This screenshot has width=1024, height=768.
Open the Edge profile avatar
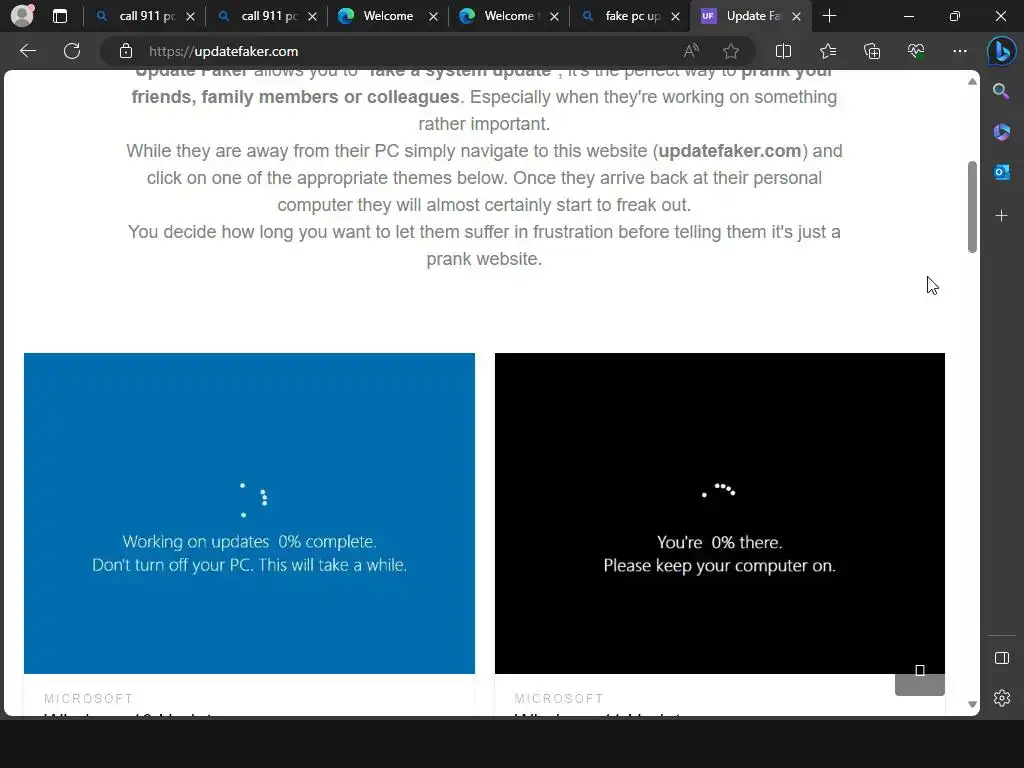[22, 16]
